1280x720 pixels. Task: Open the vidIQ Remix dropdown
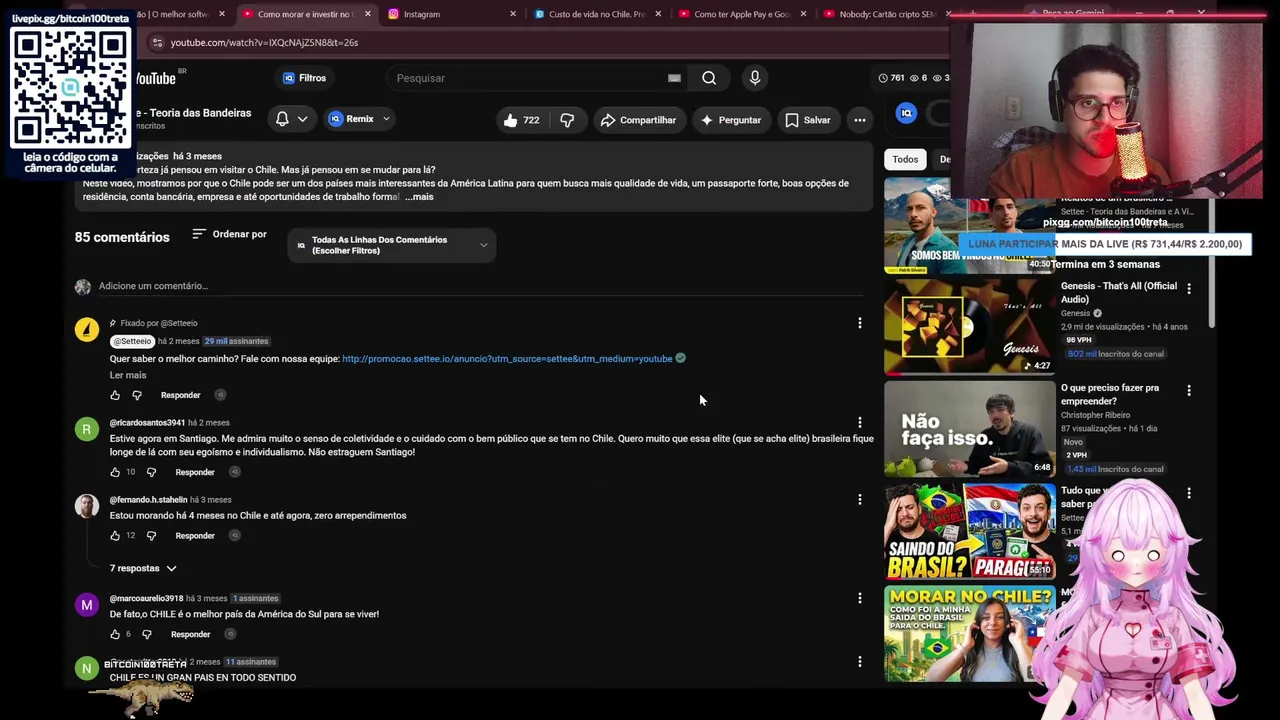point(359,120)
